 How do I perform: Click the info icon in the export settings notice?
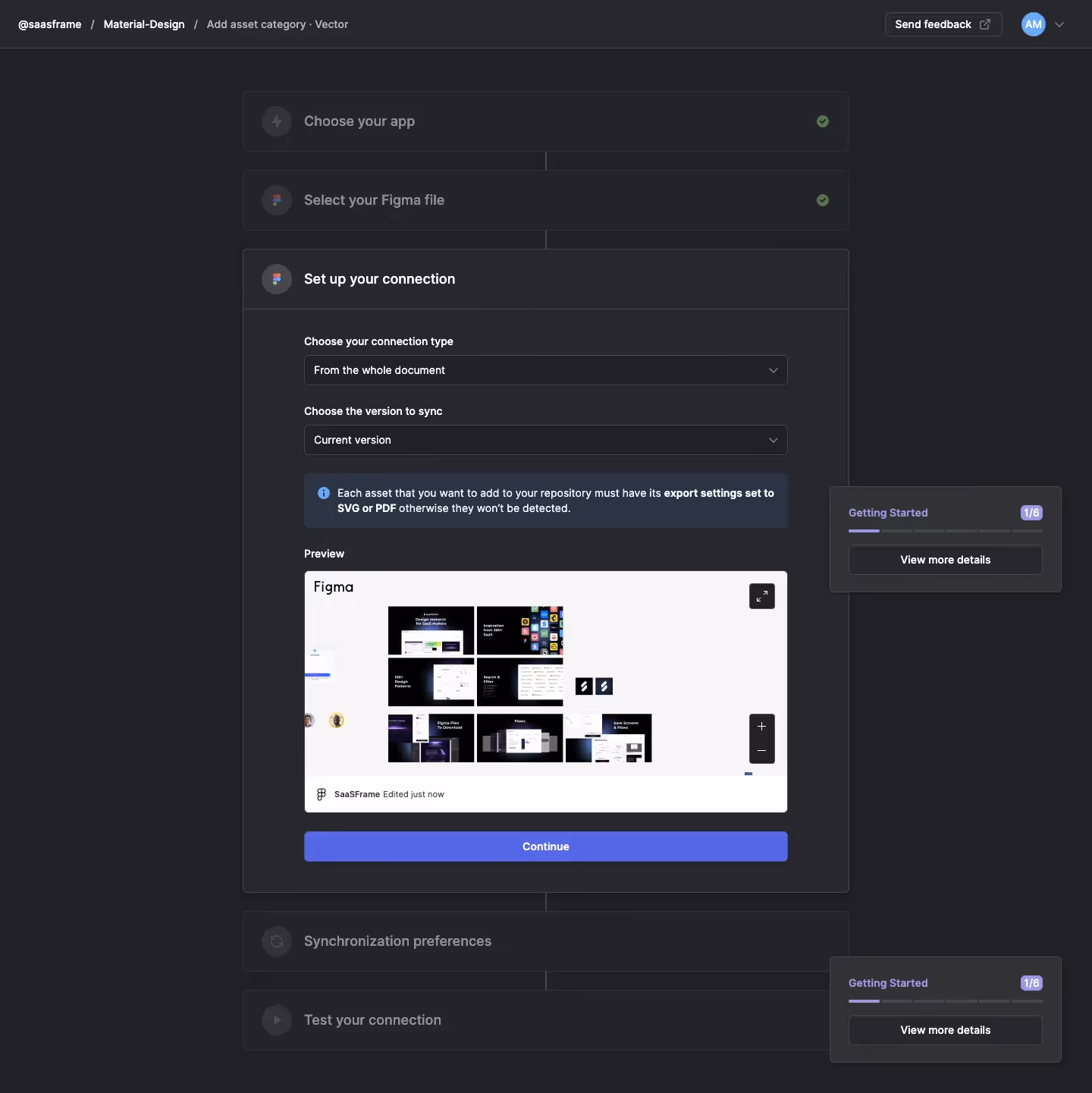(x=324, y=493)
